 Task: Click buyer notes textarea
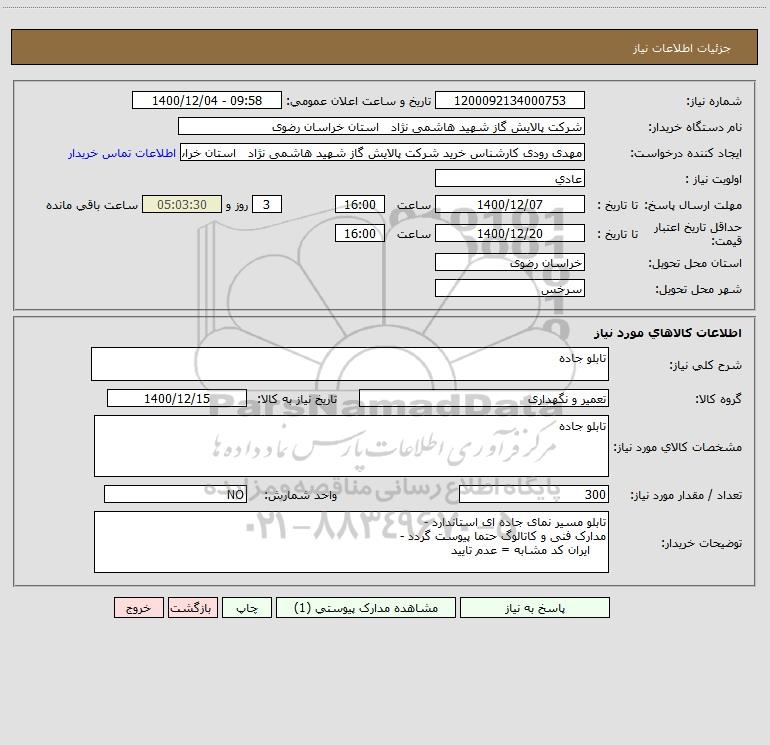(x=351, y=542)
